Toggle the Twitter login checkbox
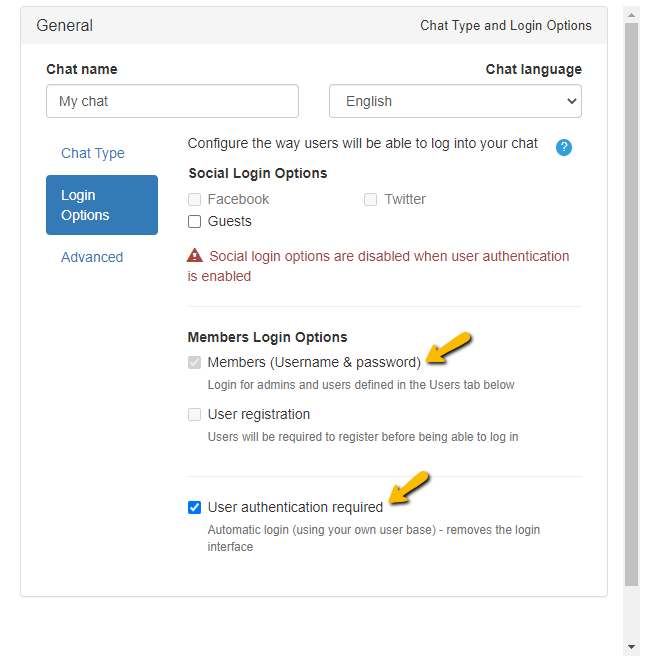This screenshot has width=650, height=665. coord(370,199)
